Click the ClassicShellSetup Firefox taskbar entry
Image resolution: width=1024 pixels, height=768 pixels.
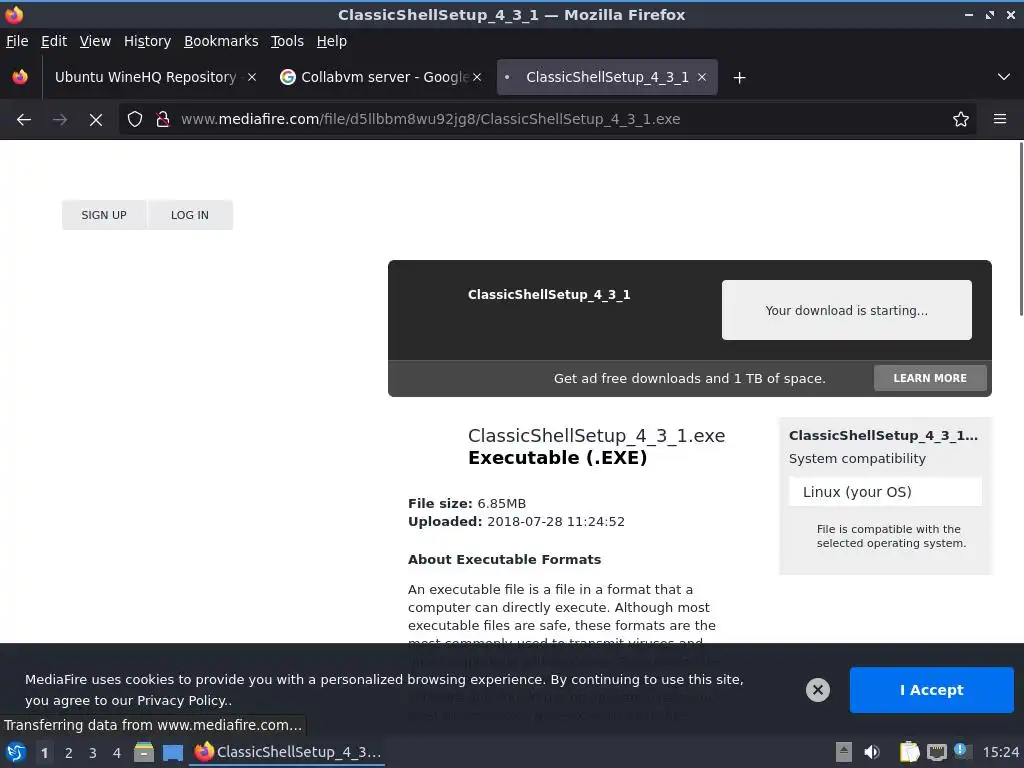click(x=287, y=752)
